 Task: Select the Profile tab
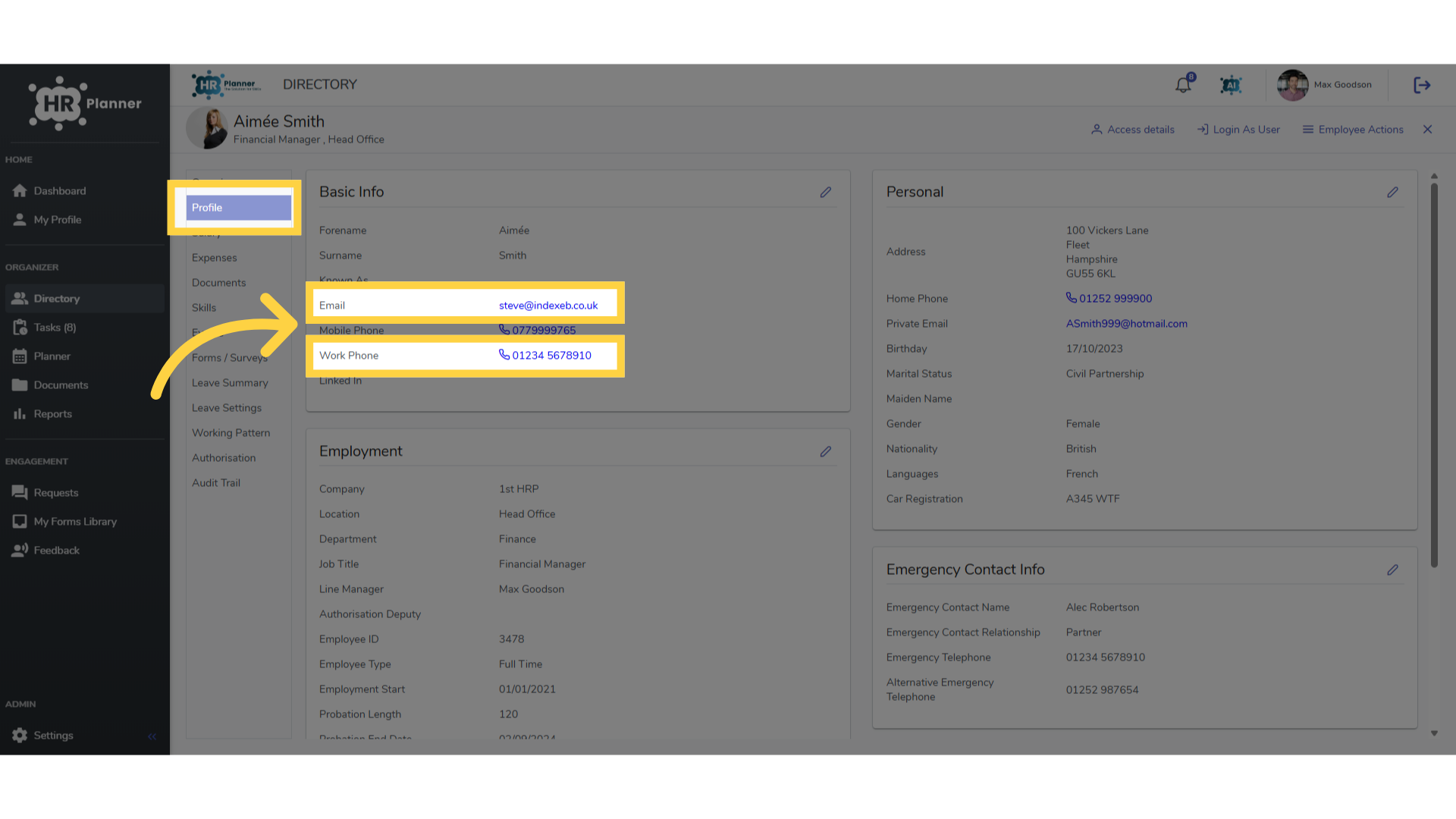(238, 208)
